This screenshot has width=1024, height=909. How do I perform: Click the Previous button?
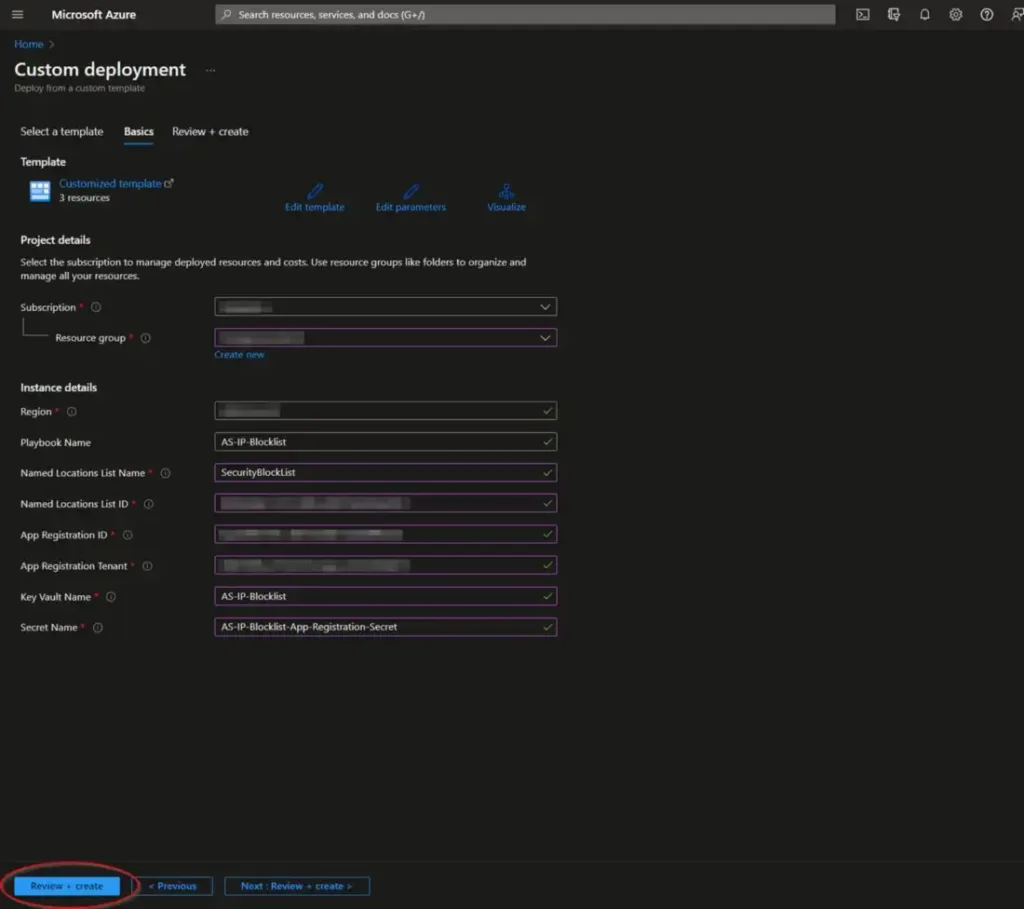click(x=173, y=886)
